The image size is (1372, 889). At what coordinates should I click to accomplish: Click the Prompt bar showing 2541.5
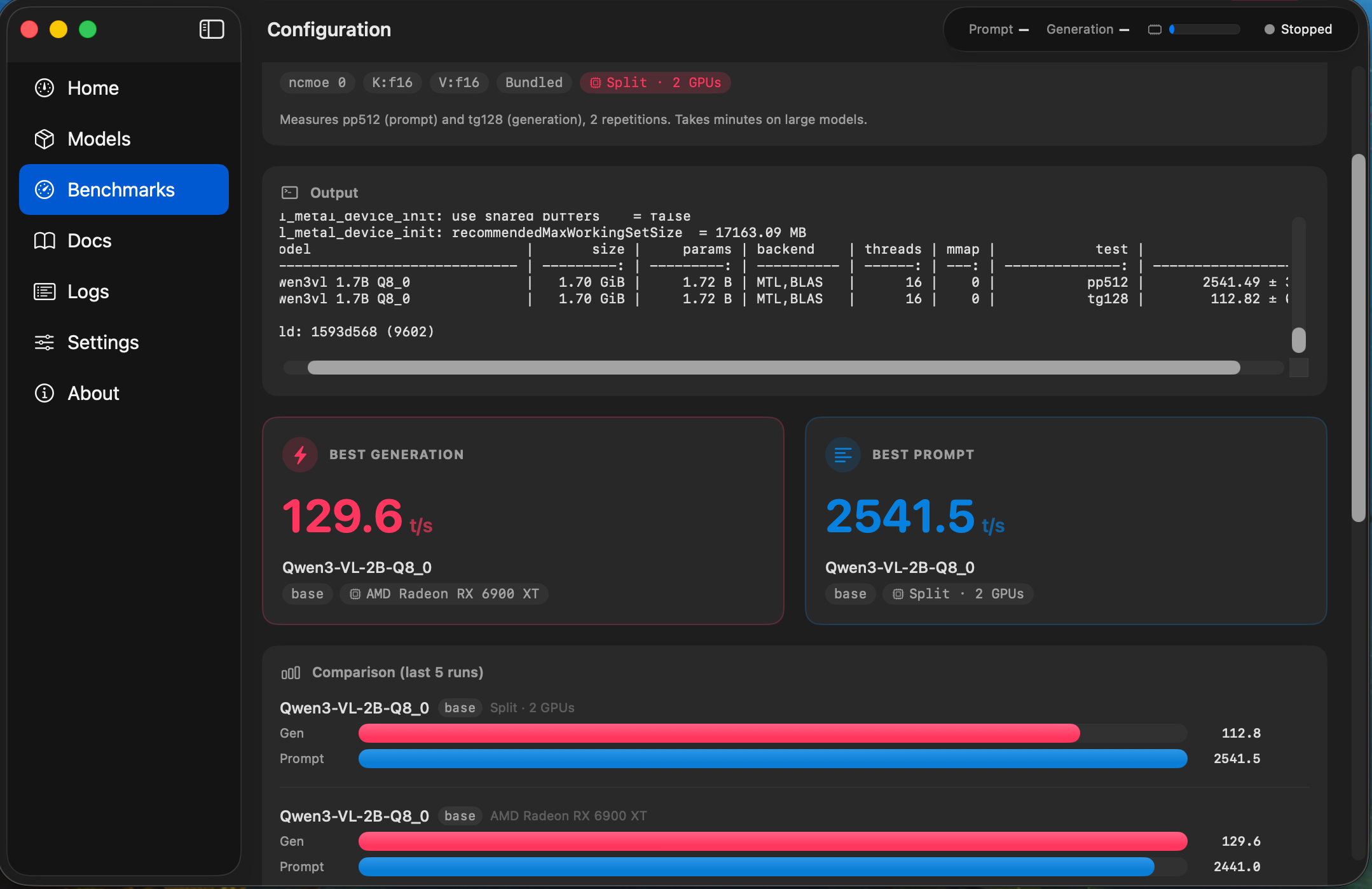[x=773, y=759]
